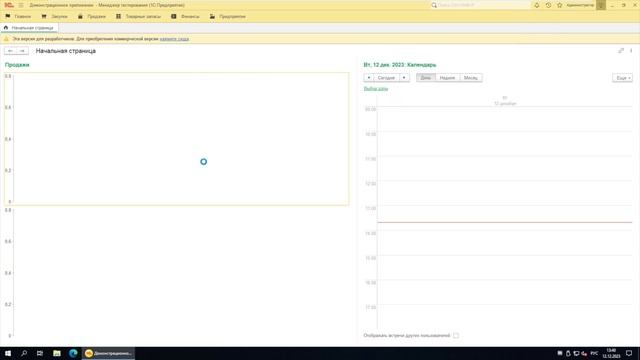This screenshot has width=640, height=360.
Task: Activate the 1C demo app taskbar button
Action: 108,353
